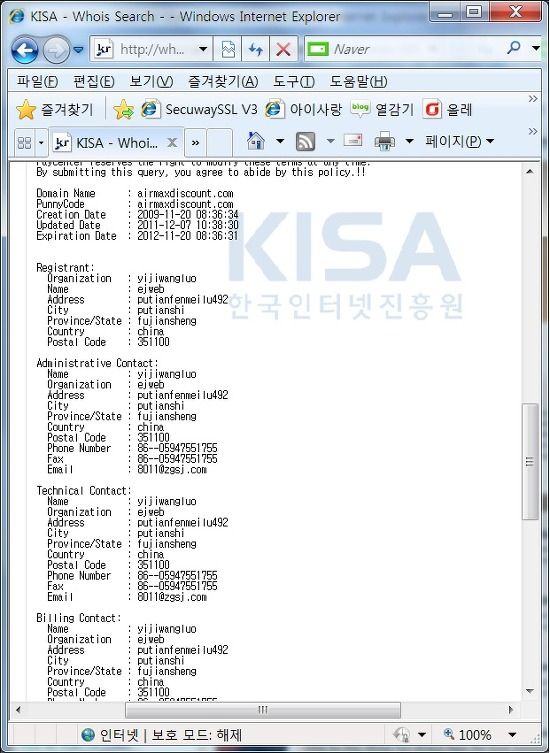The width and height of the screenshot is (550, 753).
Task: Click the Updated Date 2011-12-07 value
Action: [x=187, y=225]
